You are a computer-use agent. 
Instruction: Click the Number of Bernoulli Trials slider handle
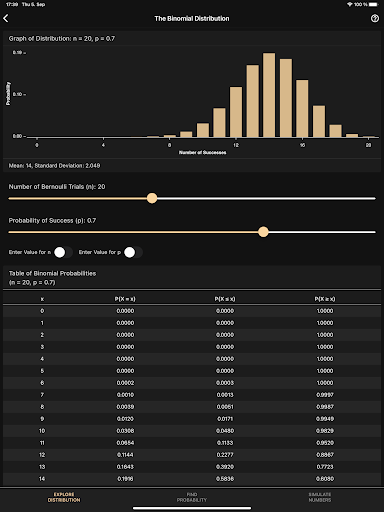click(152, 198)
